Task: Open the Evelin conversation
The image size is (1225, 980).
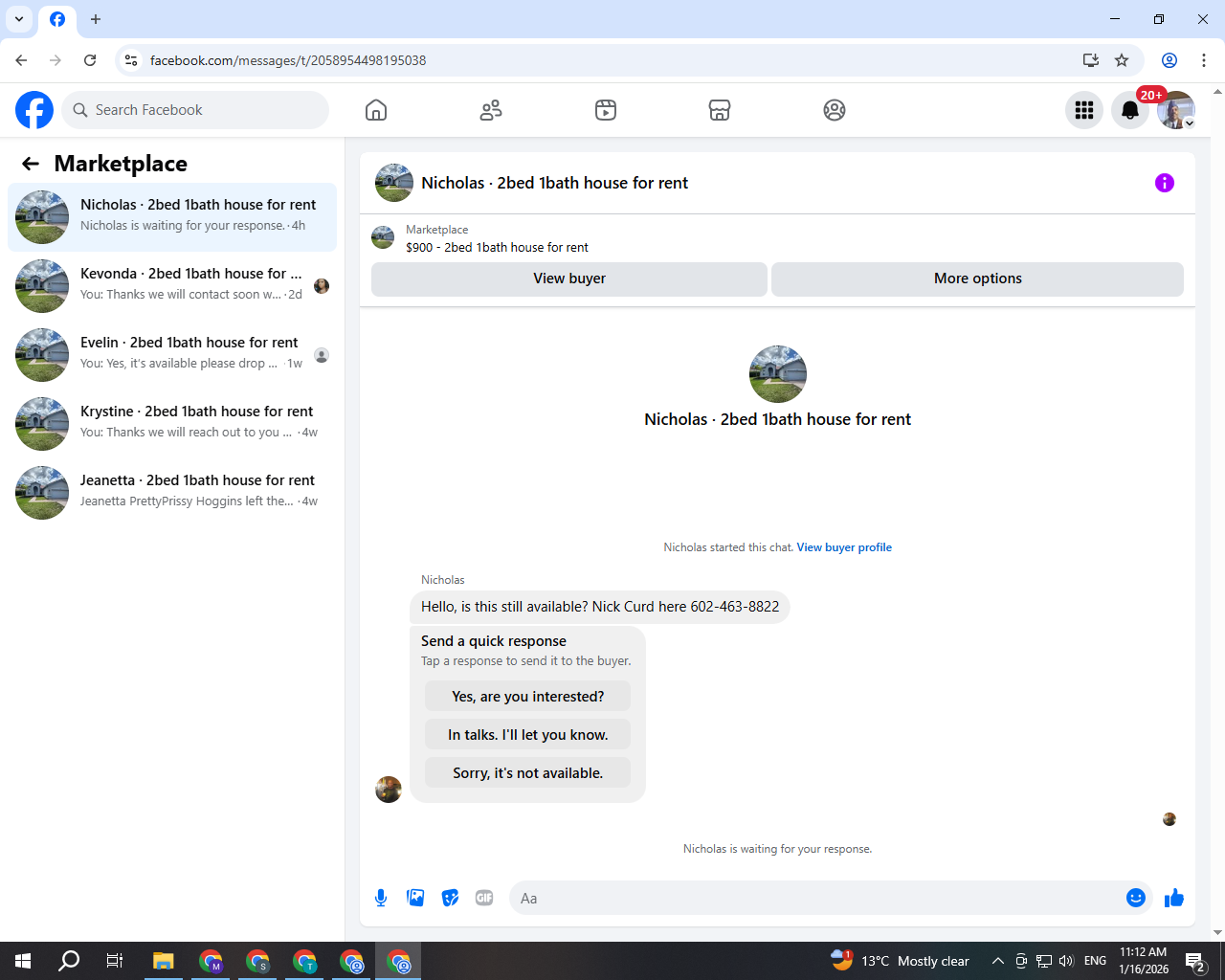Action: click(172, 355)
